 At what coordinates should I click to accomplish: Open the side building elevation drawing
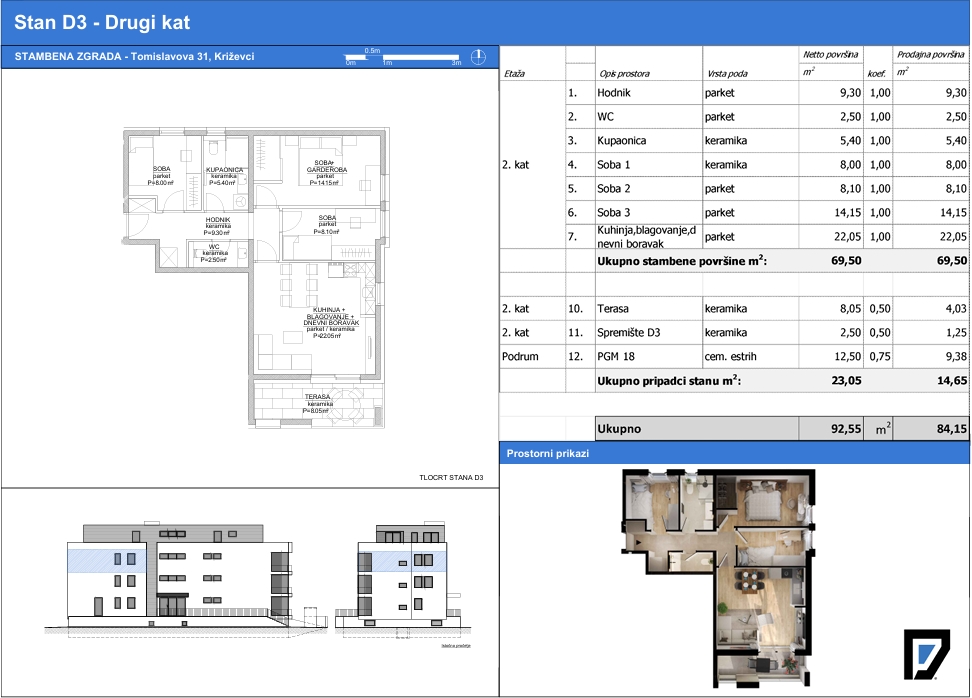pos(403,579)
